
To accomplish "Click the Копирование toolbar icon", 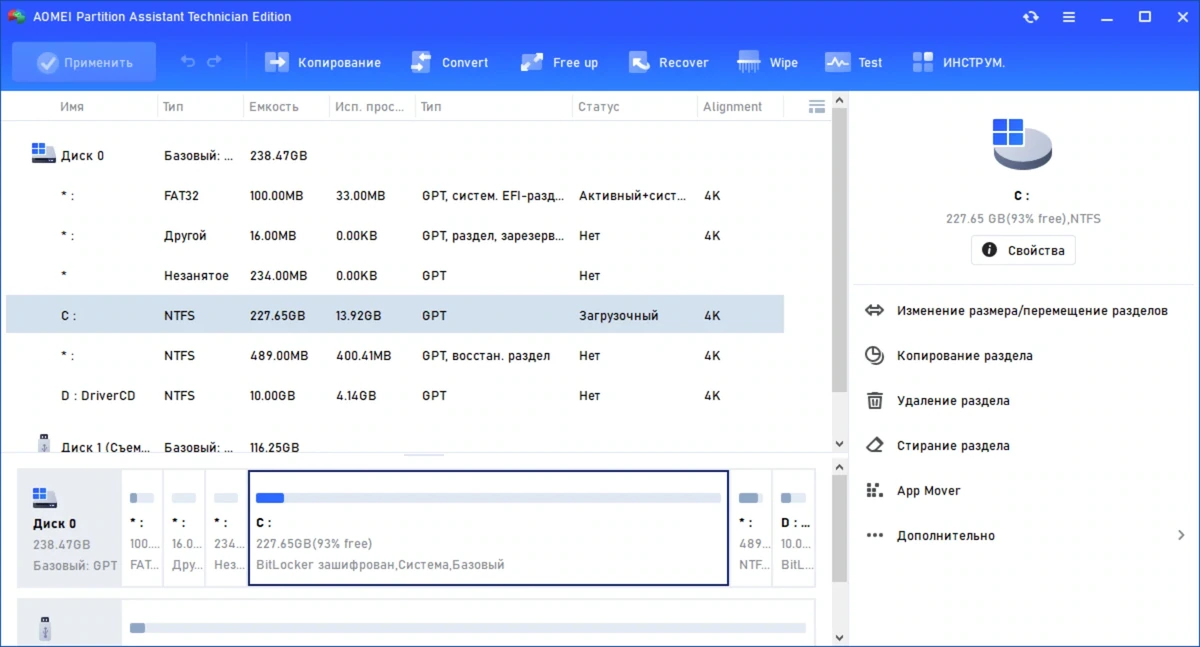I will point(277,62).
